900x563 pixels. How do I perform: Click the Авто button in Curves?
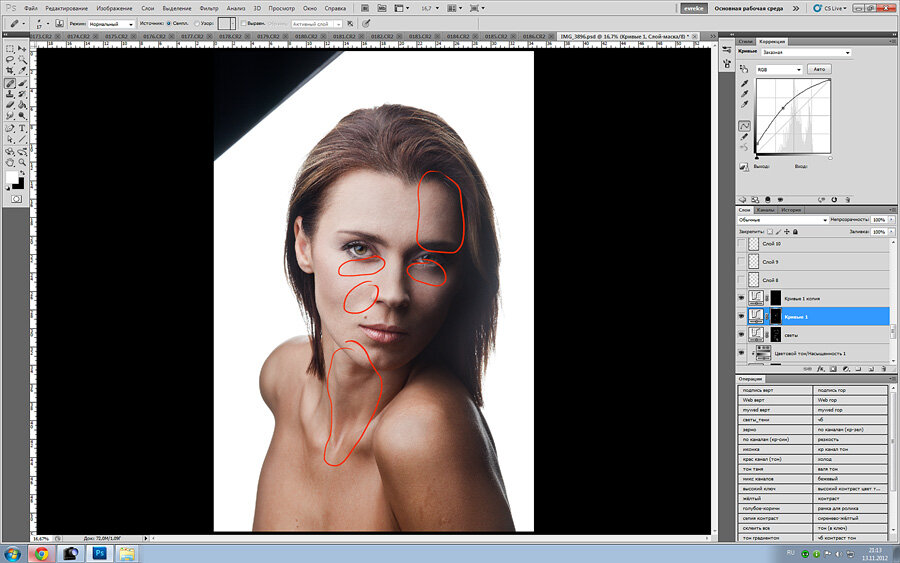coord(820,69)
